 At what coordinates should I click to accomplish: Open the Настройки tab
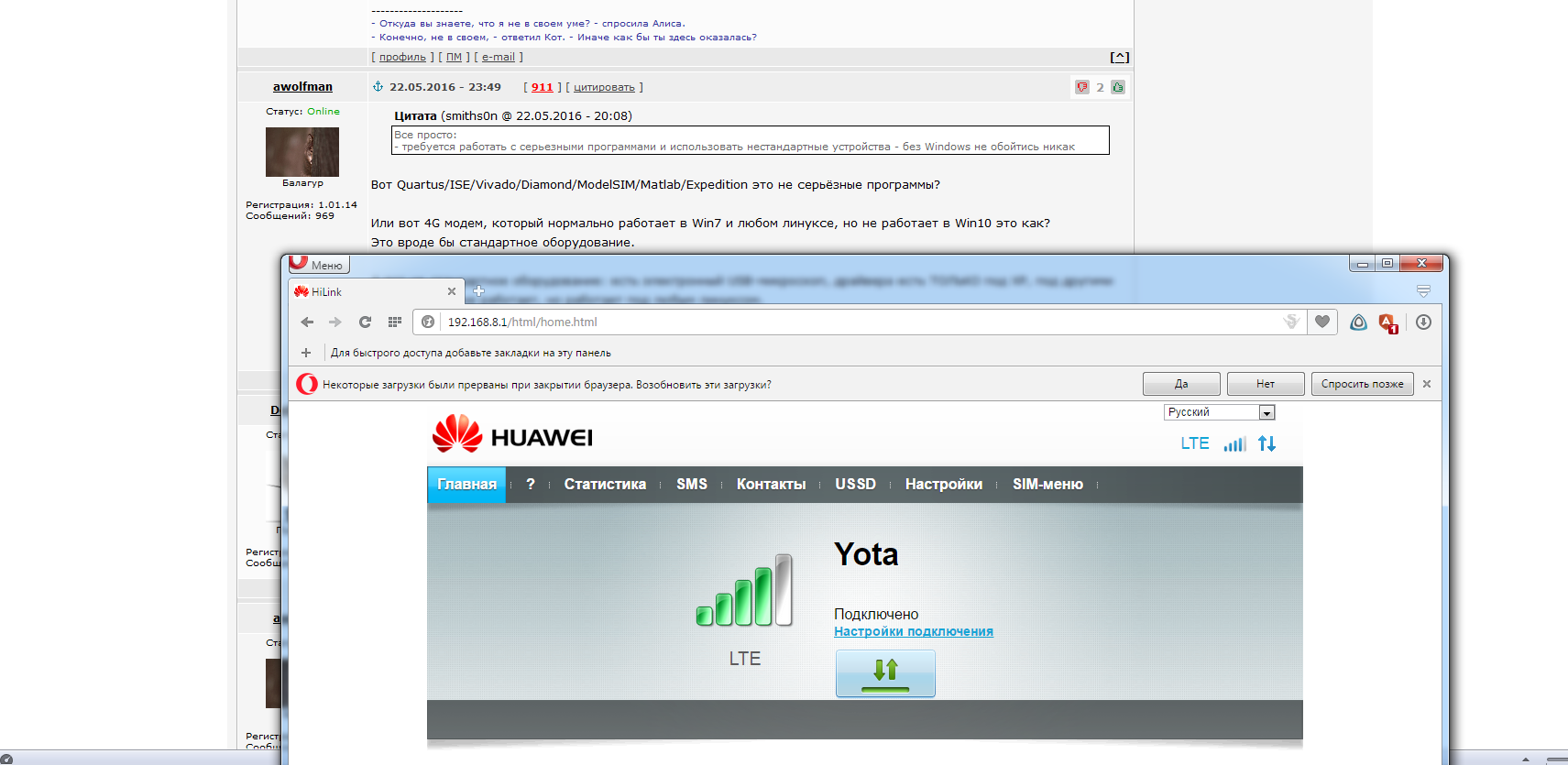click(944, 485)
